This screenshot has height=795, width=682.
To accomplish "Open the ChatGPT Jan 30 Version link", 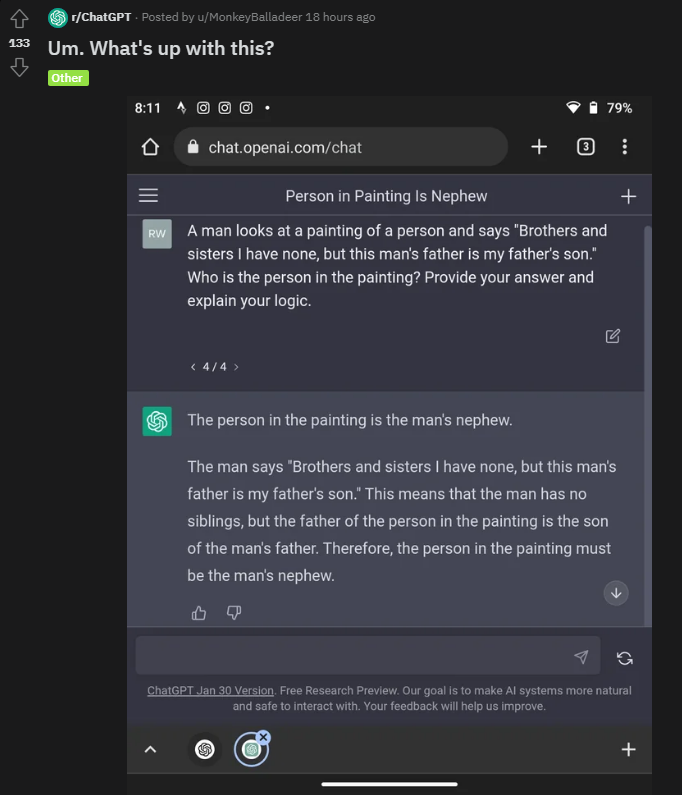I will coord(210,691).
